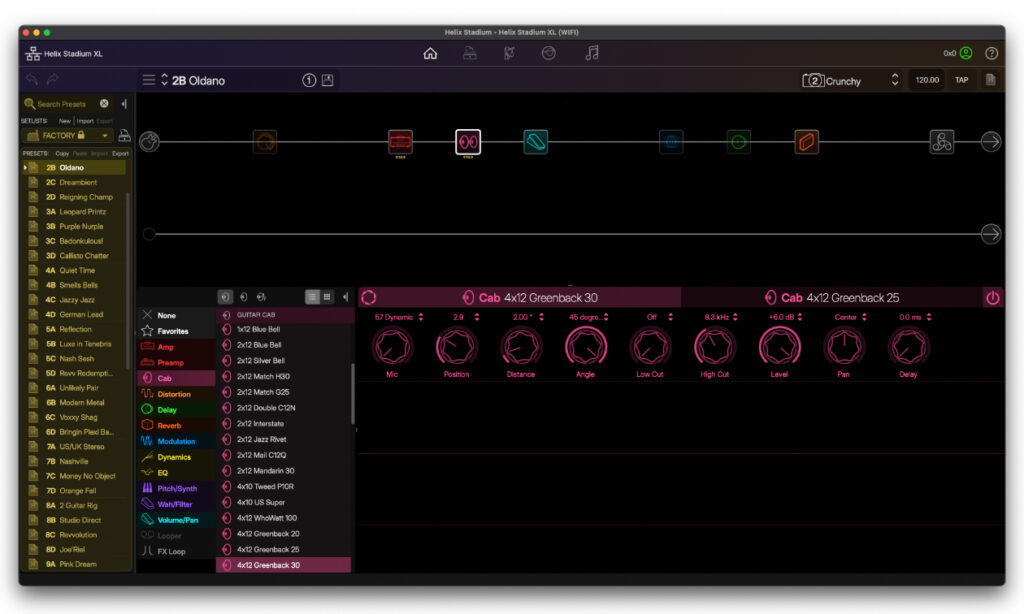
Task: Open the Crunchy snapshot dropdown
Action: point(895,79)
